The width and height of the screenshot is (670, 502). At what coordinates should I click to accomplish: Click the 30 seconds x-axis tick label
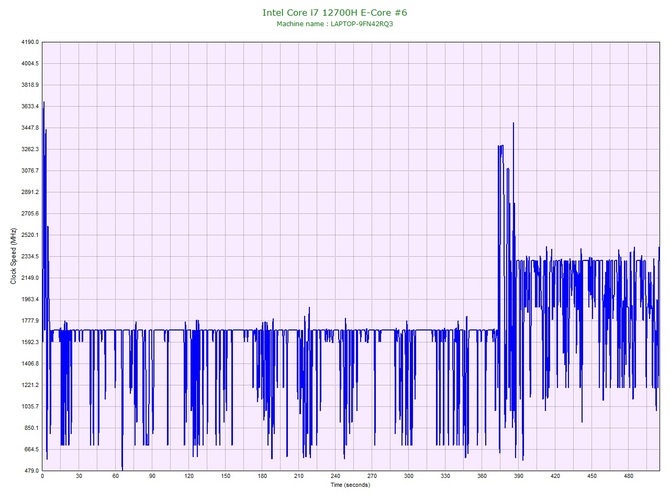point(79,476)
